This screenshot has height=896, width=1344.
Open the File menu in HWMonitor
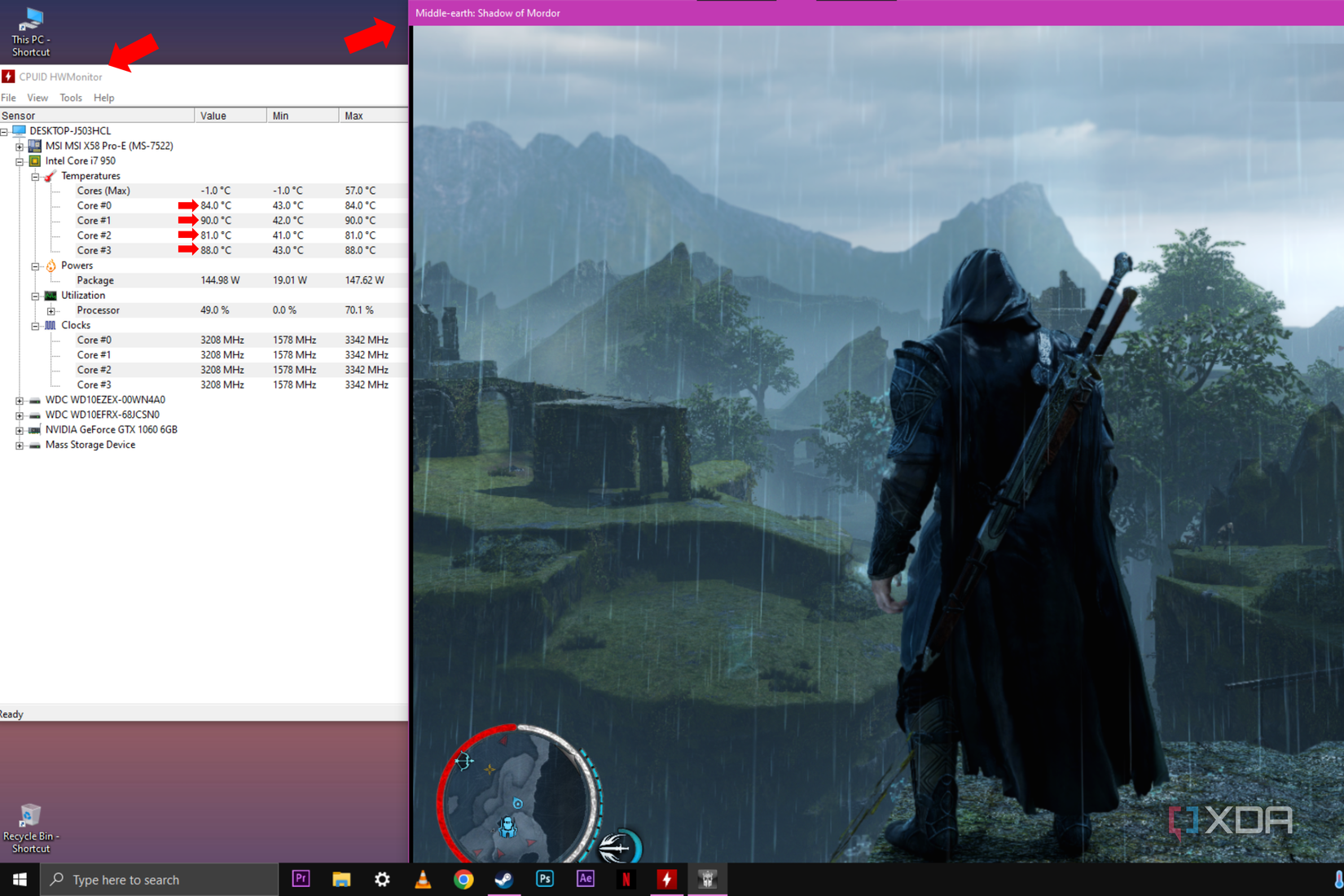pos(9,98)
